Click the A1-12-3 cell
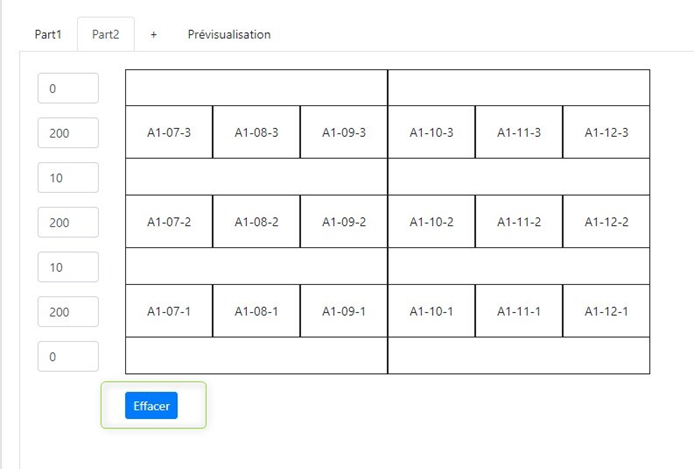The height and width of the screenshot is (469, 694). (606, 132)
